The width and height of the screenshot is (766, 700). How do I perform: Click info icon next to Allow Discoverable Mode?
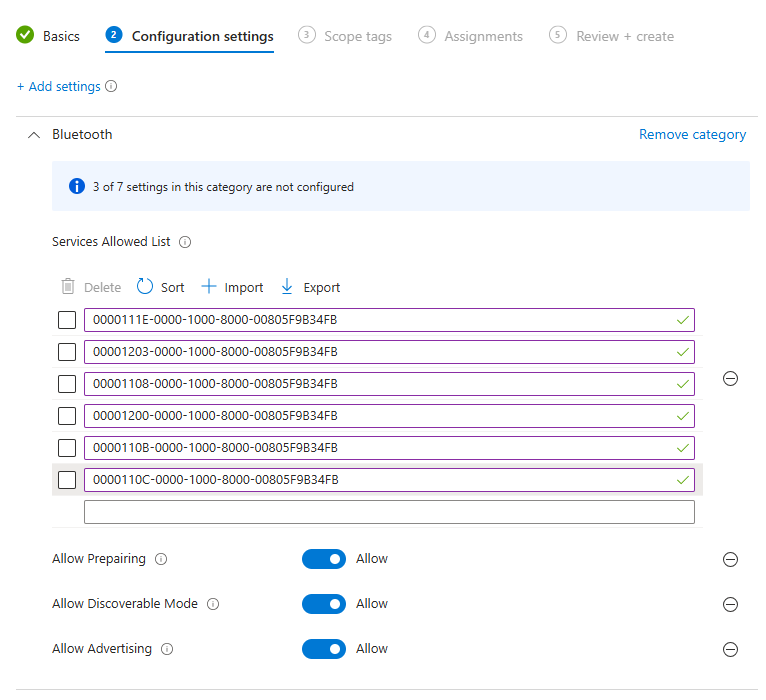[213, 604]
